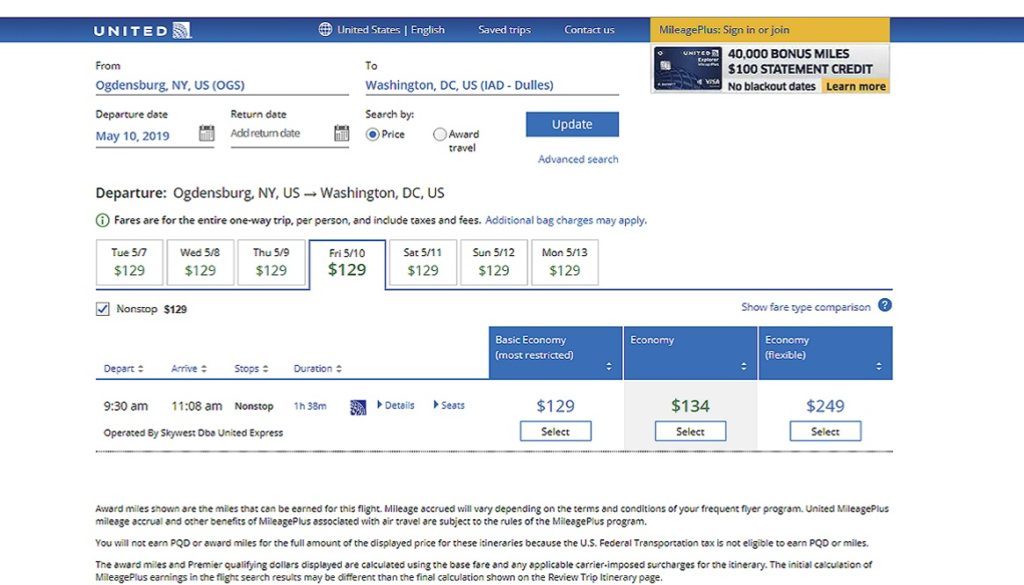The height and width of the screenshot is (585, 1024).
Task: Click the fare comparison help question mark
Action: pyautogui.click(x=884, y=305)
